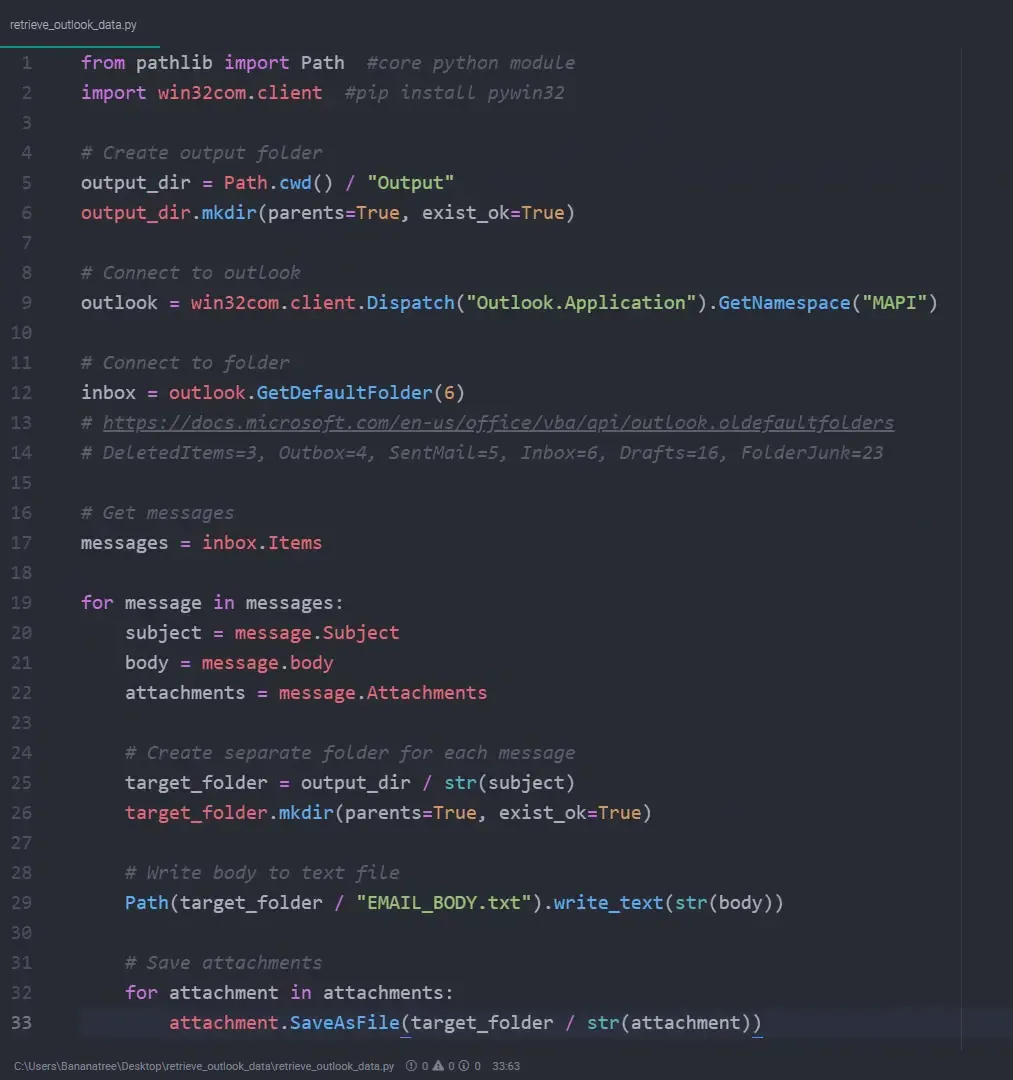Click line number 19 in the gutter

tap(22, 603)
